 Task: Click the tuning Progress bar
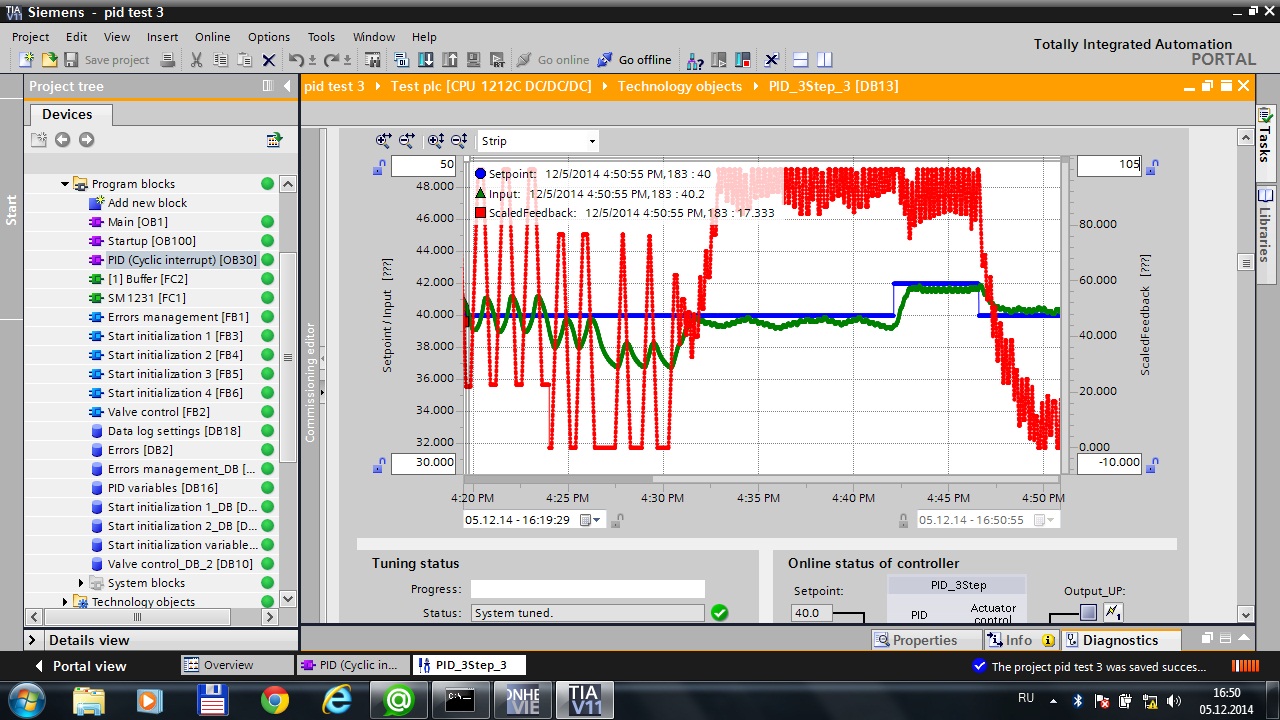coord(588,589)
